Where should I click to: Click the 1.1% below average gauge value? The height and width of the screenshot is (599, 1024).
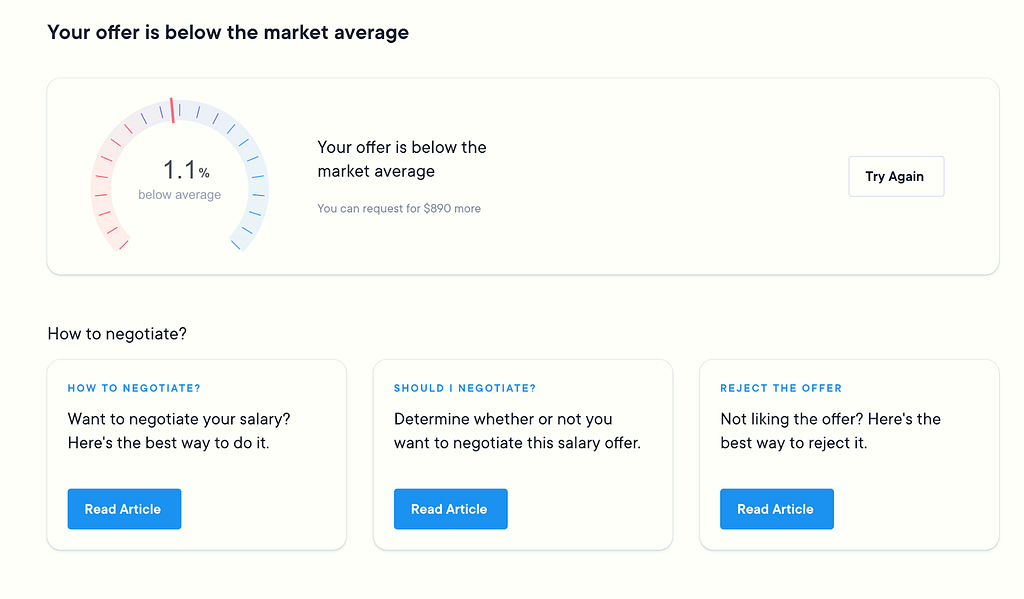tap(185, 170)
